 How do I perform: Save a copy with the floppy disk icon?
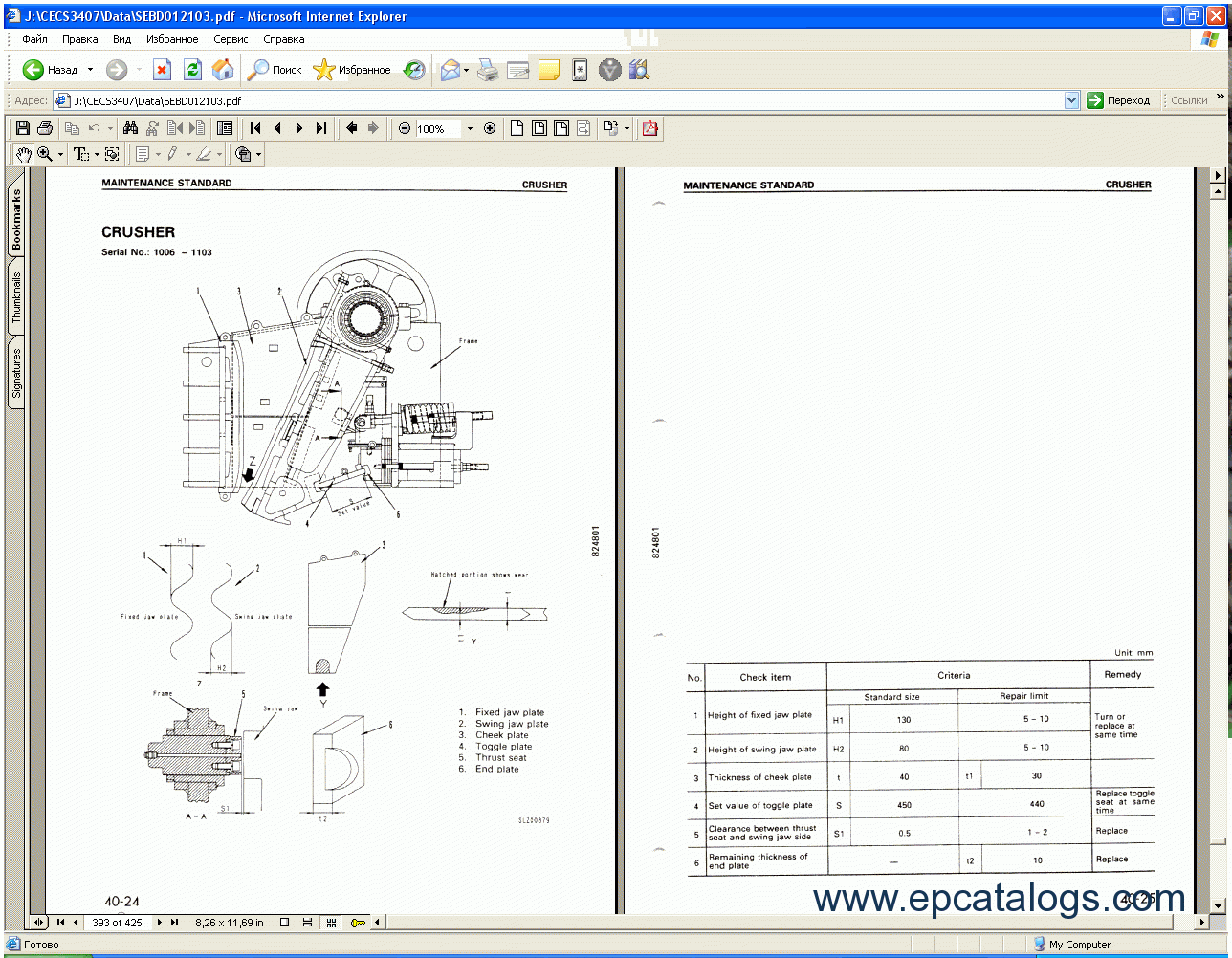[x=23, y=128]
